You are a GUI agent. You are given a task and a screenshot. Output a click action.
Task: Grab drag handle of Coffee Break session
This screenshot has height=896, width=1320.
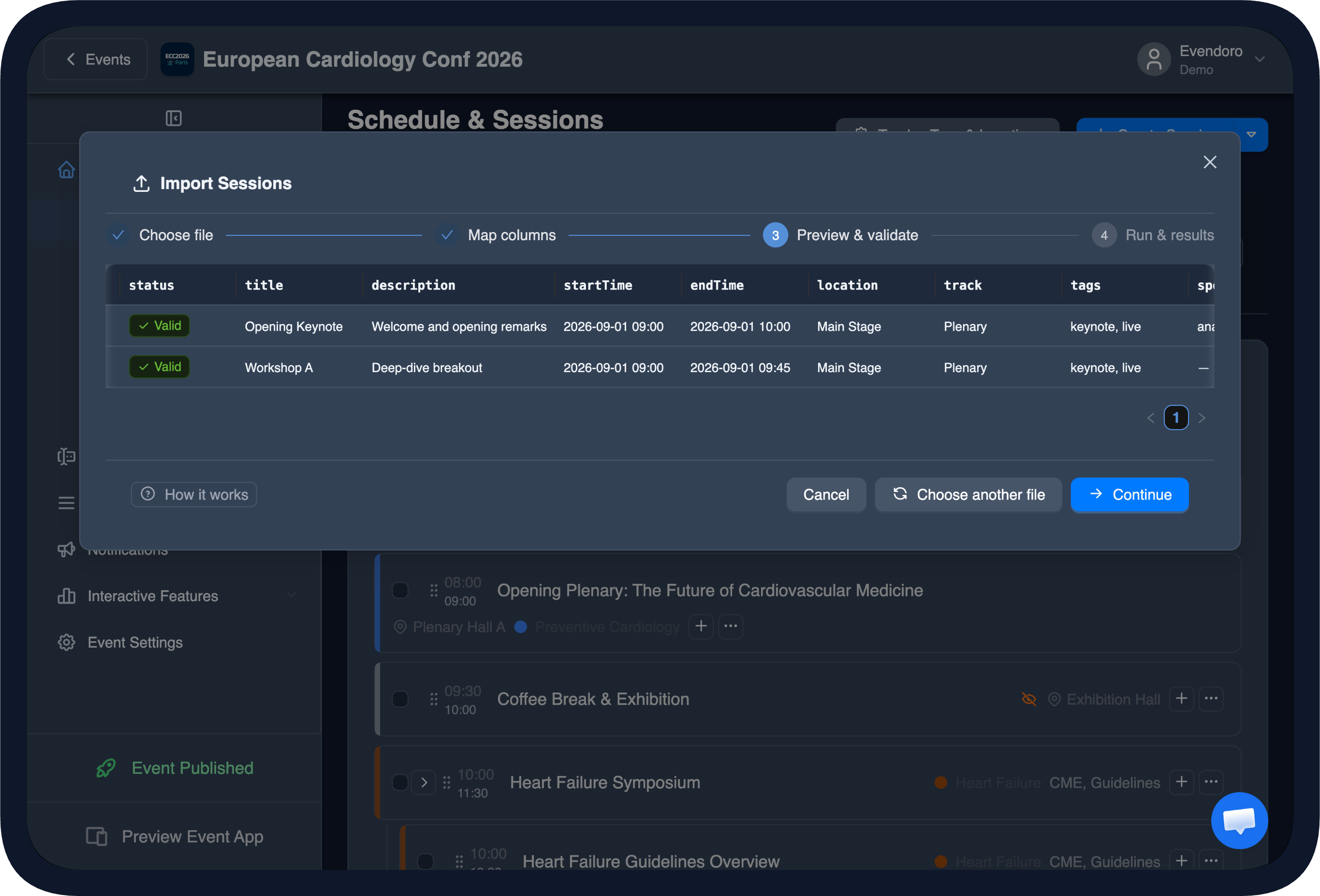click(434, 699)
